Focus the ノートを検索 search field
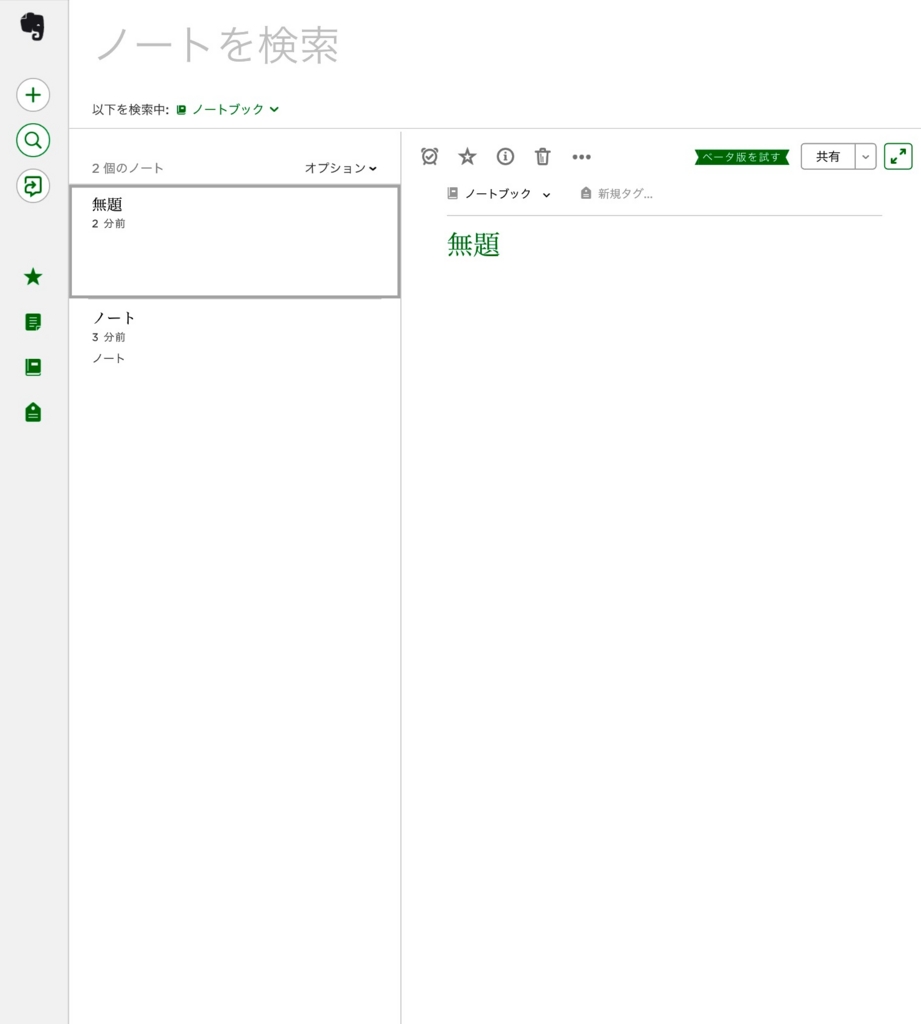Image resolution: width=921 pixels, height=1024 pixels. (218, 46)
